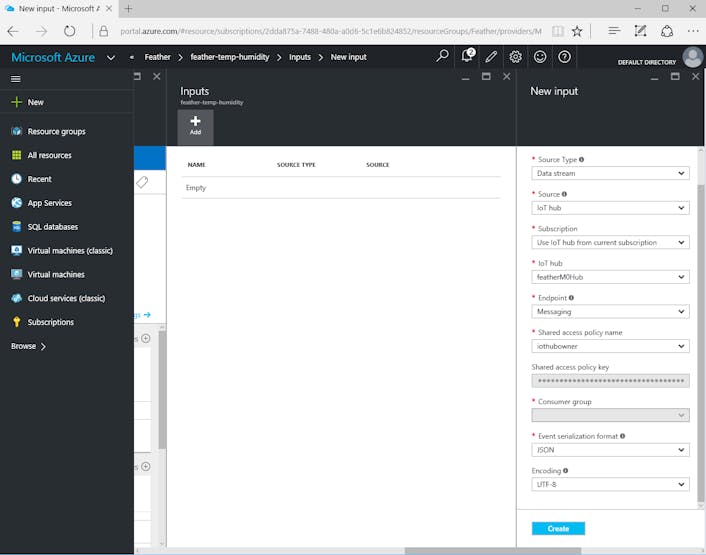Click the Recent clock icon
This screenshot has height=555, width=706.
17,179
